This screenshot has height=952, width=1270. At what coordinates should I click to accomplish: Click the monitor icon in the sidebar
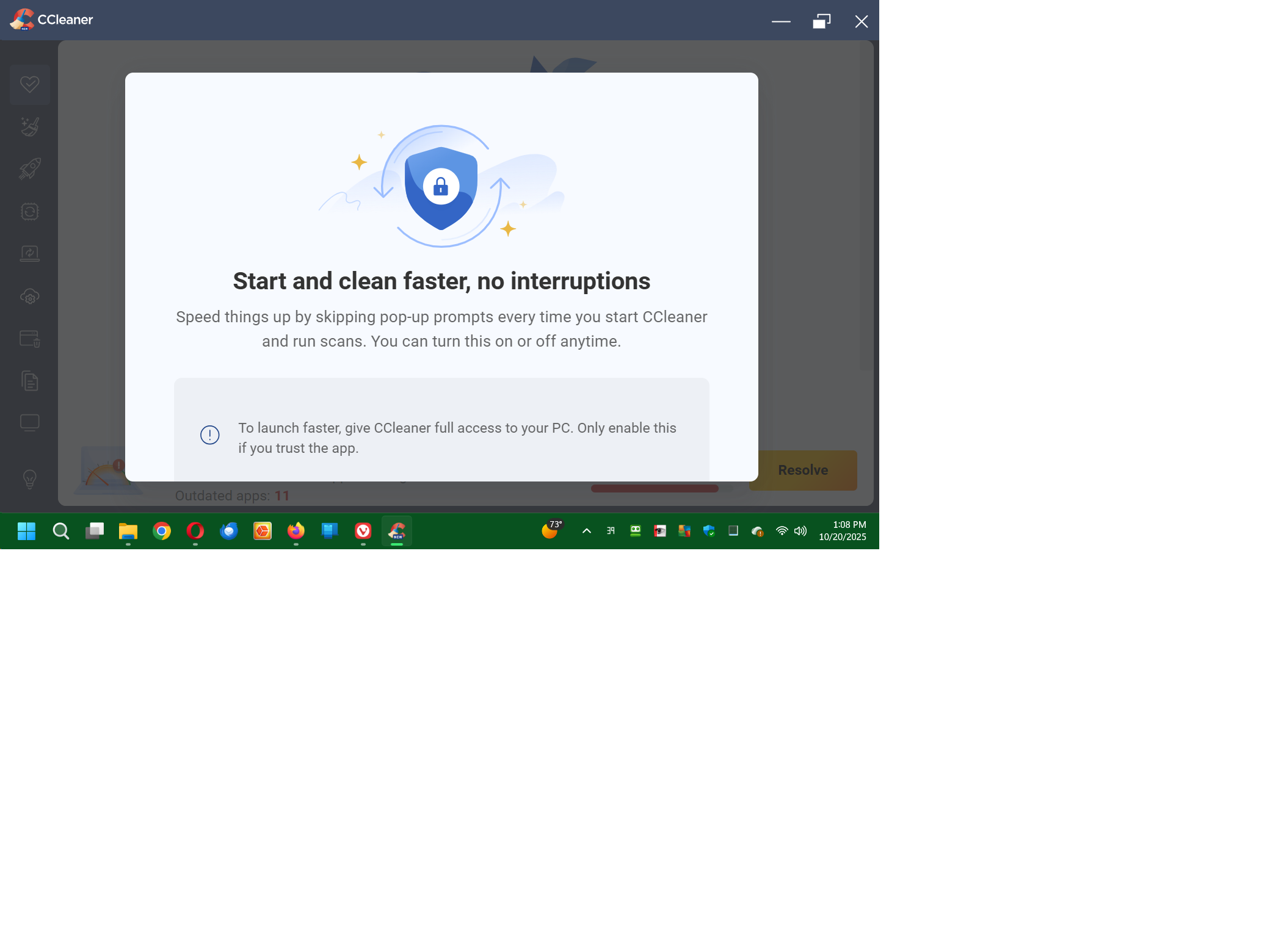pos(29,423)
